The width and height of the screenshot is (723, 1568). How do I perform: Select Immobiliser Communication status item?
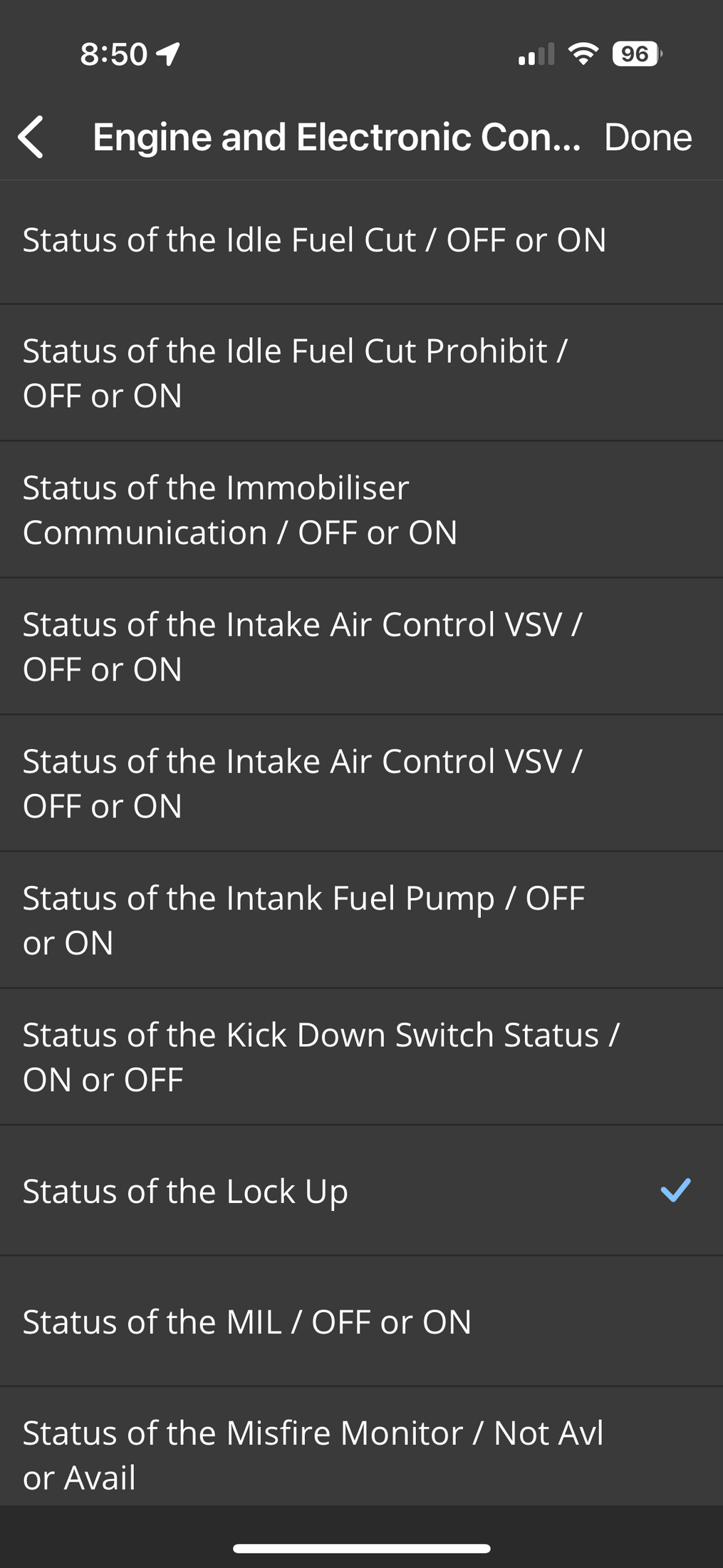click(x=361, y=510)
